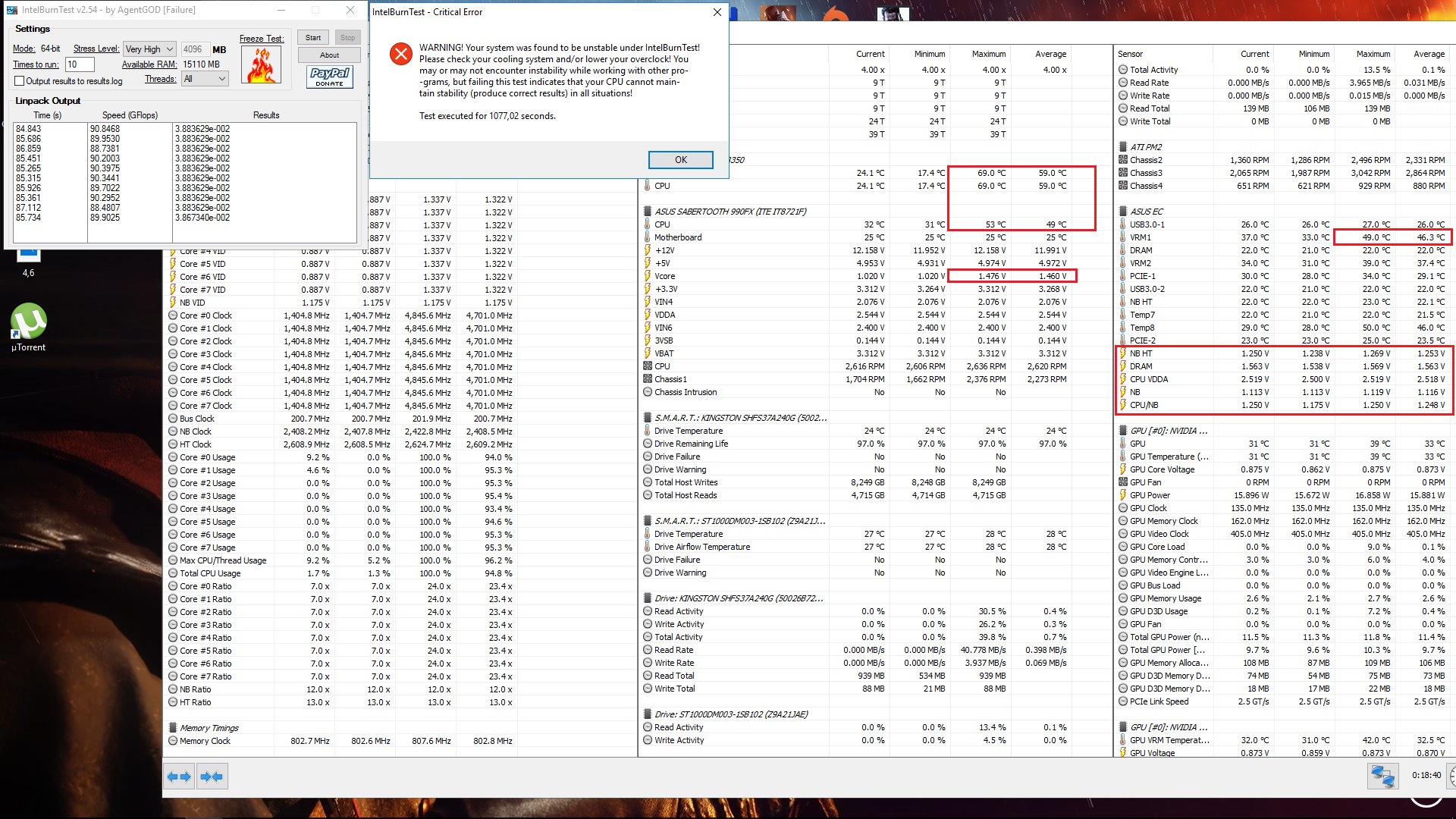Click the Speed (GFlops) column header
Viewport: 1456px width, 819px height.
click(130, 115)
